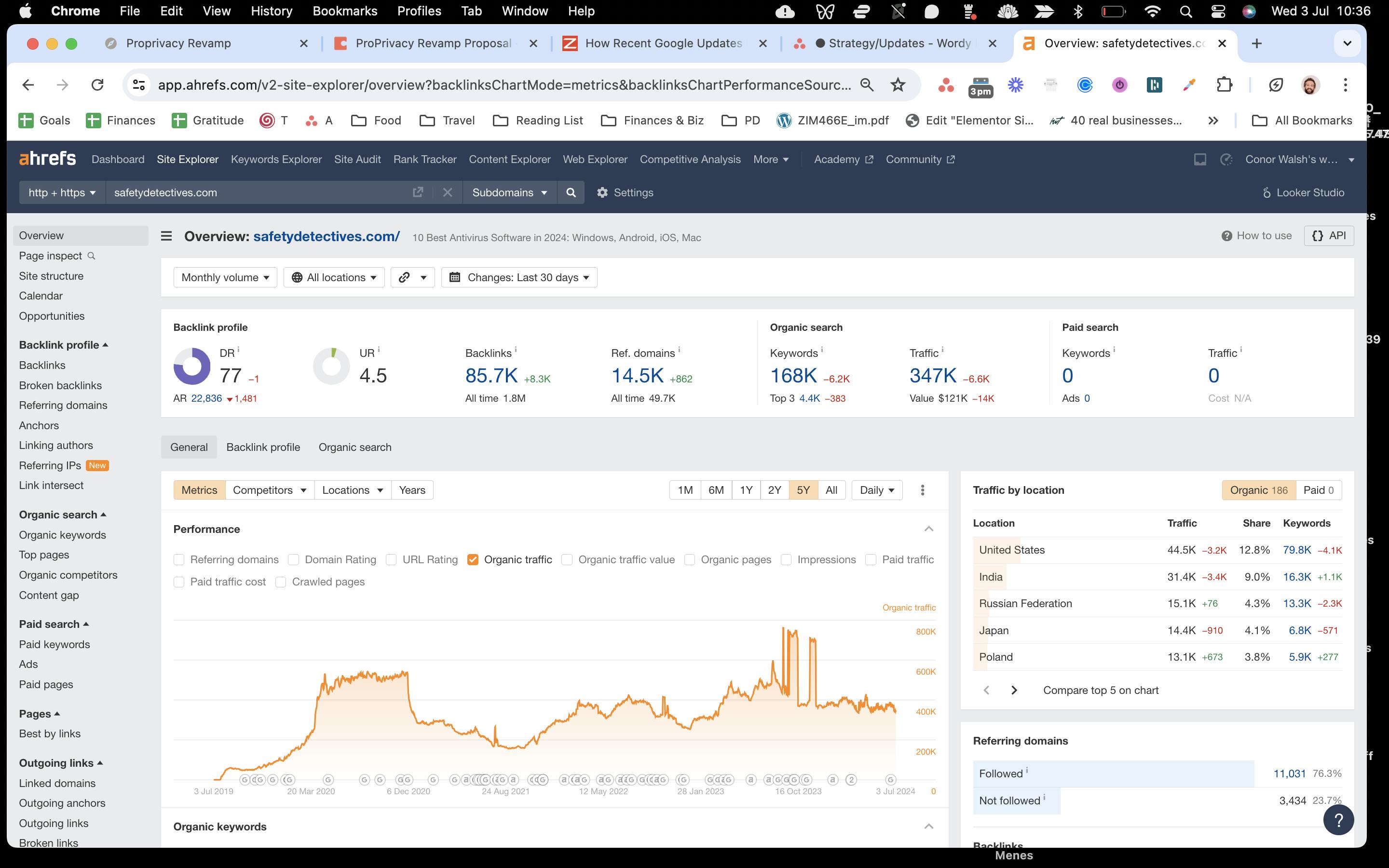1389x868 pixels.
Task: Click the Site Explorer icon in navbar
Action: (187, 159)
